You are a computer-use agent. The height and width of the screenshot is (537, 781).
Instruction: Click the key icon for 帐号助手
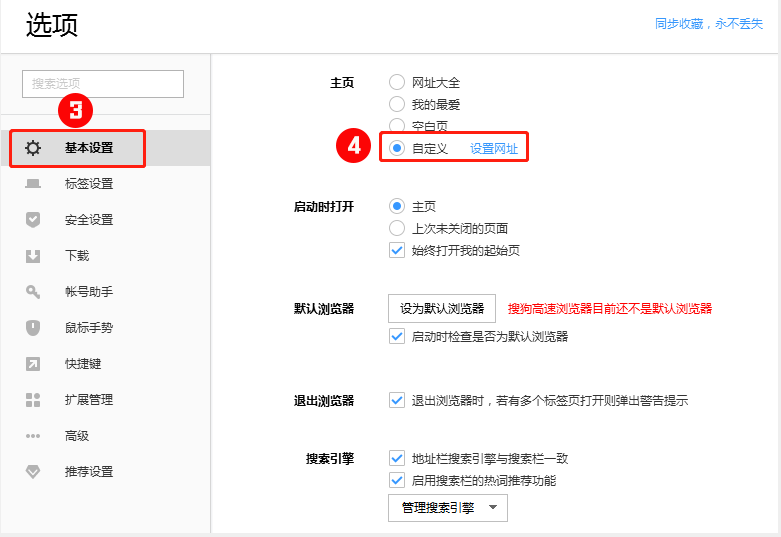pos(33,292)
